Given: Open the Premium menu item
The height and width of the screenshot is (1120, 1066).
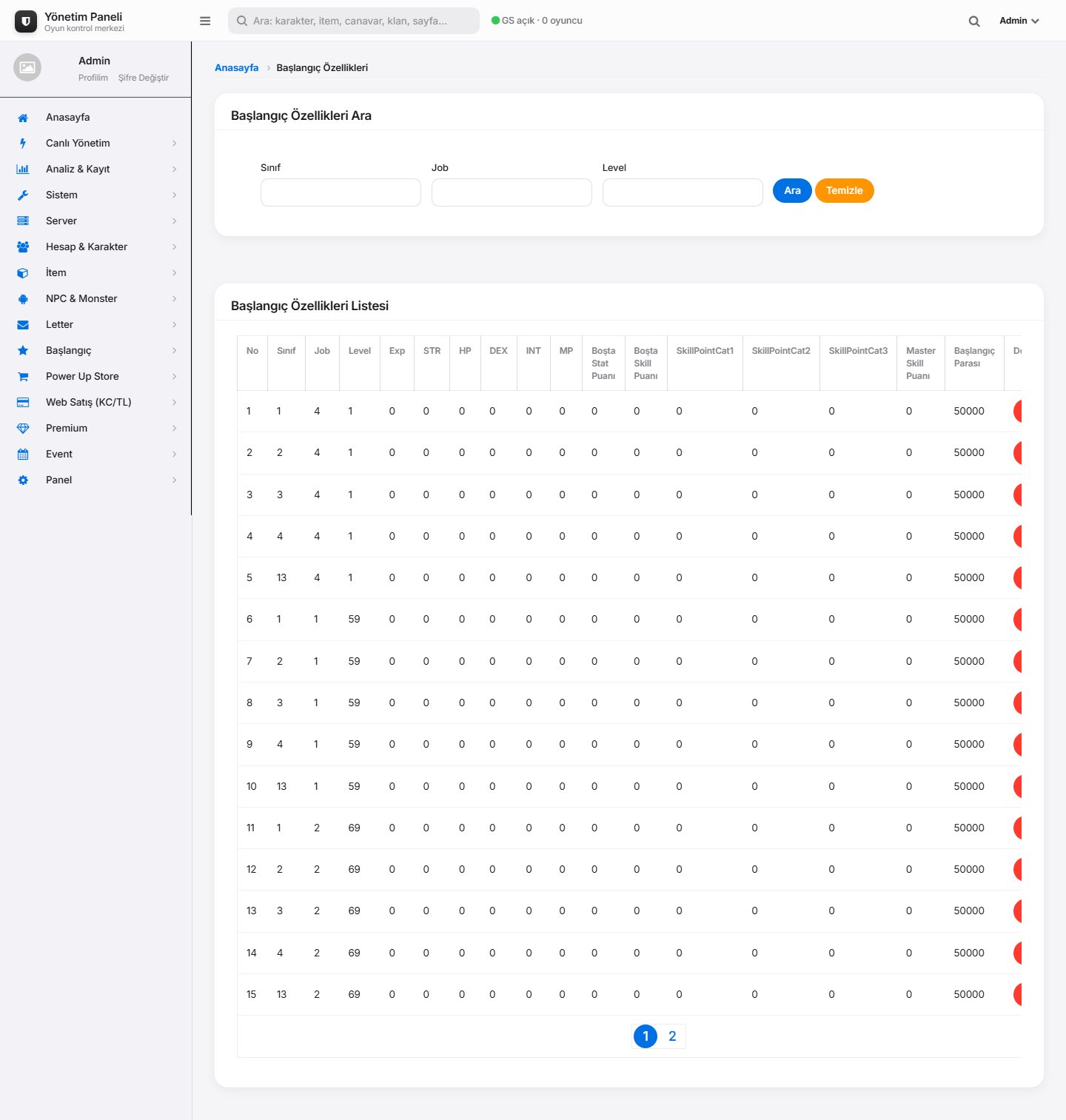Looking at the screenshot, I should 95,428.
